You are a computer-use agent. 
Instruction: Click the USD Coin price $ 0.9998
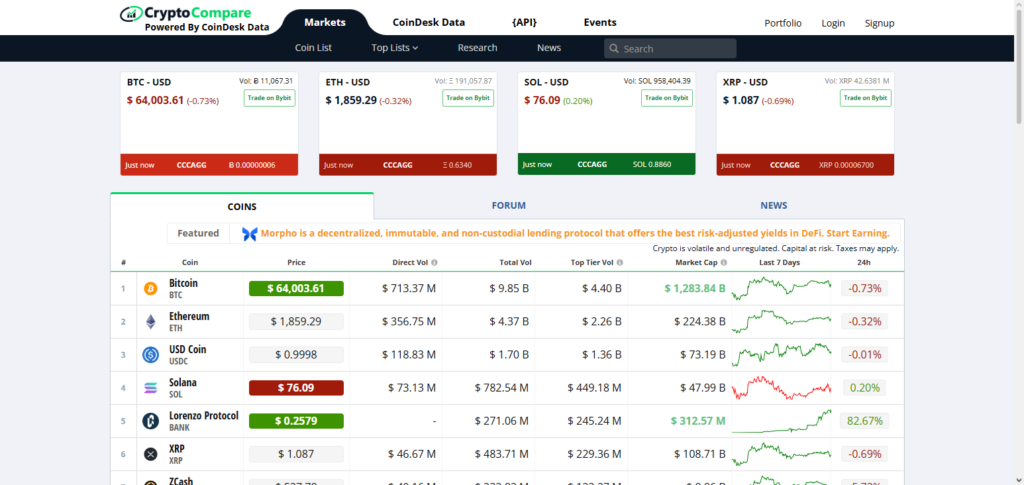coord(296,354)
